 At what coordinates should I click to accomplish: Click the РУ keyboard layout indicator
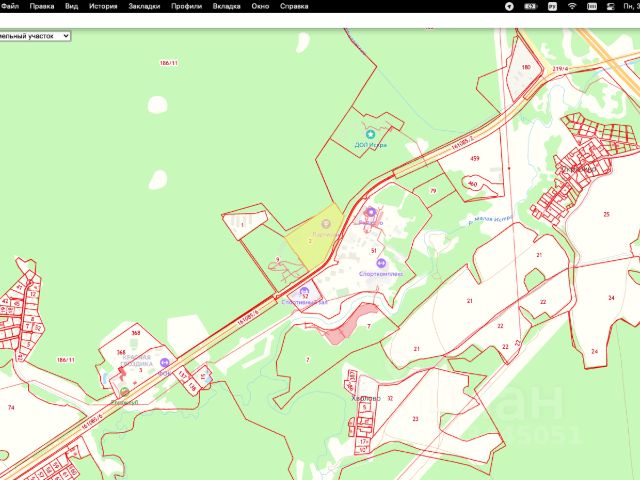552,6
